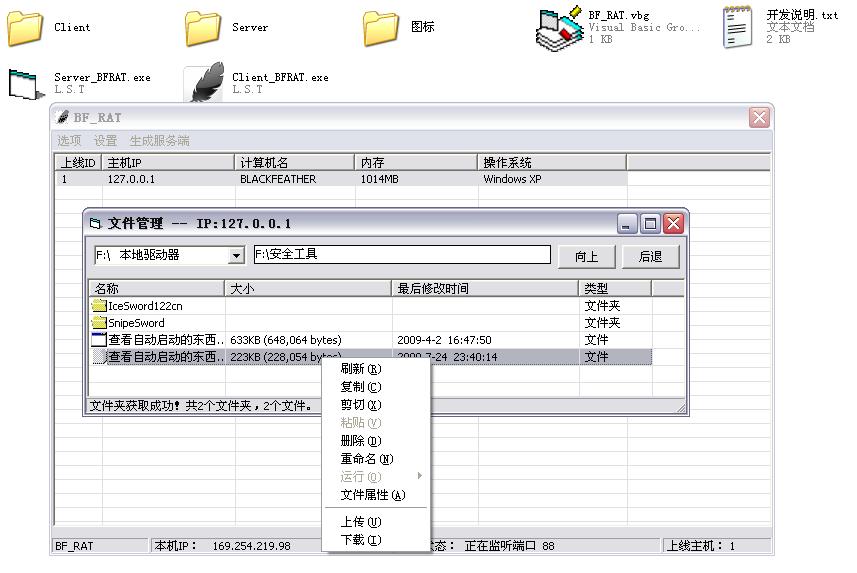Click the SnipeSword folder icon
Image resolution: width=857 pixels, height=573 pixels.
click(x=99, y=323)
